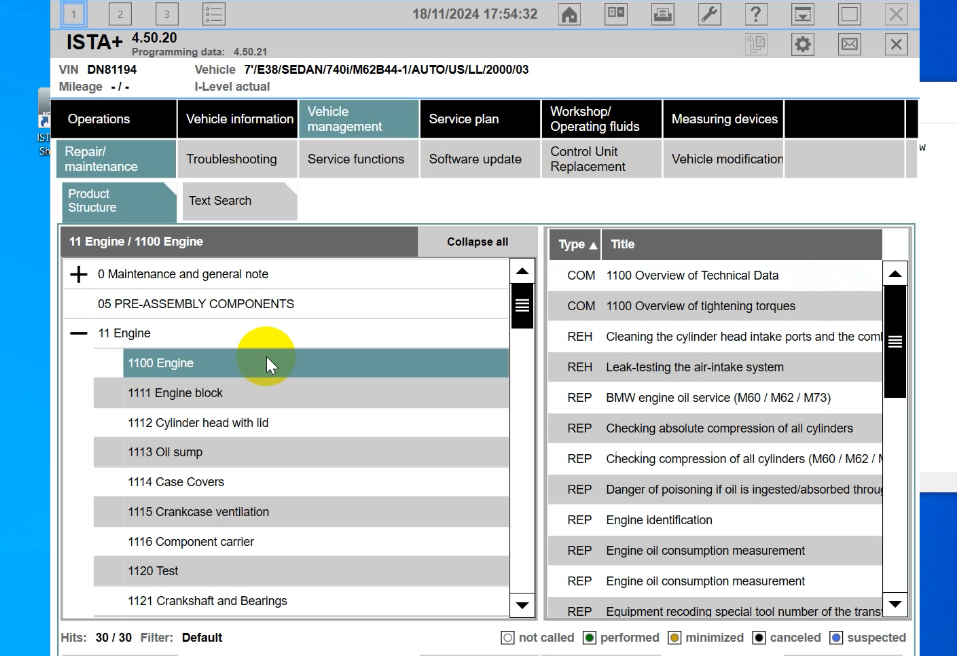This screenshot has height=656, width=957.
Task: Open the wrench tools icon
Action: (709, 14)
